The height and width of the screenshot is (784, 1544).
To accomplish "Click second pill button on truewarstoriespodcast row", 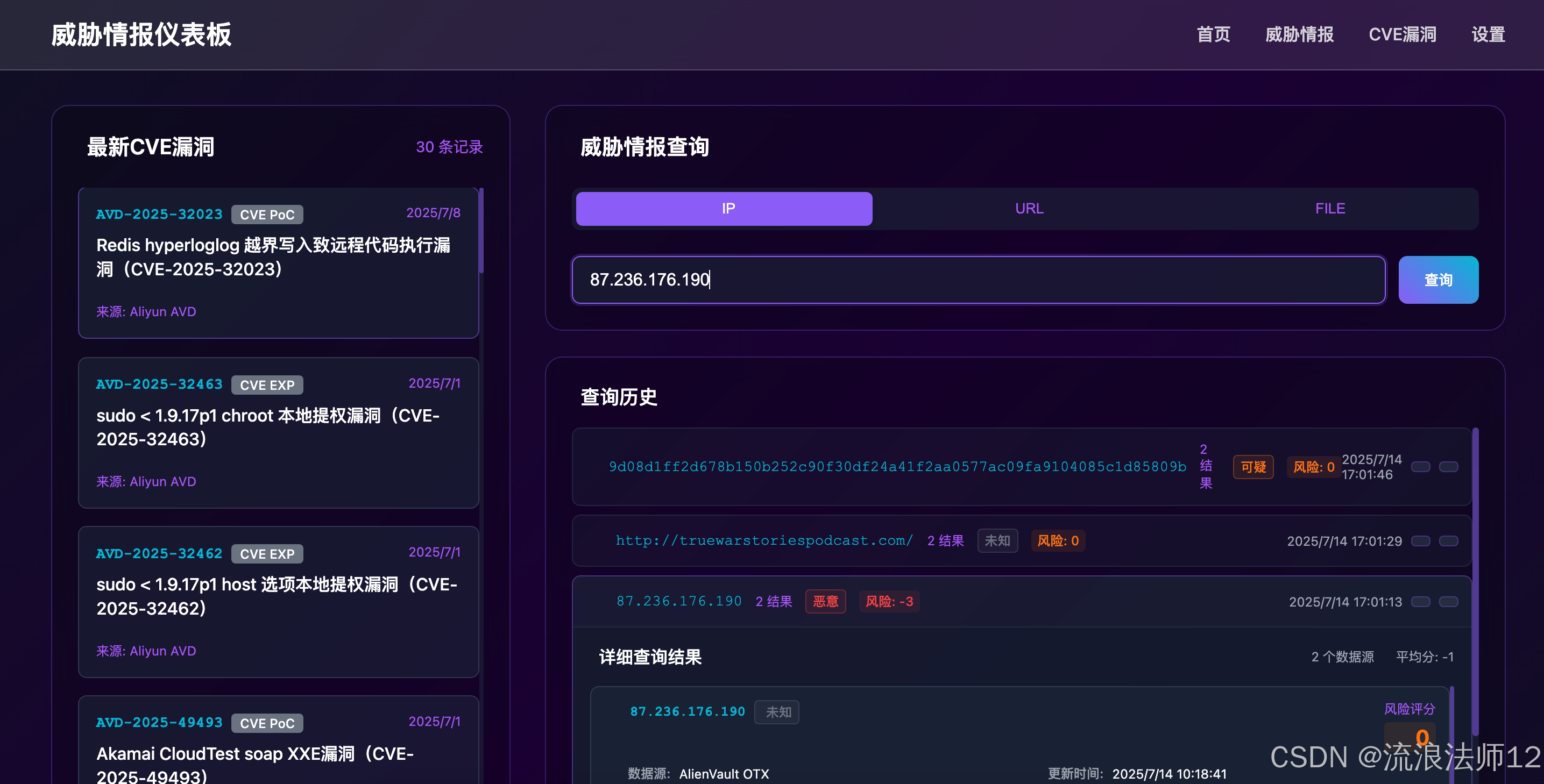I will point(1448,541).
